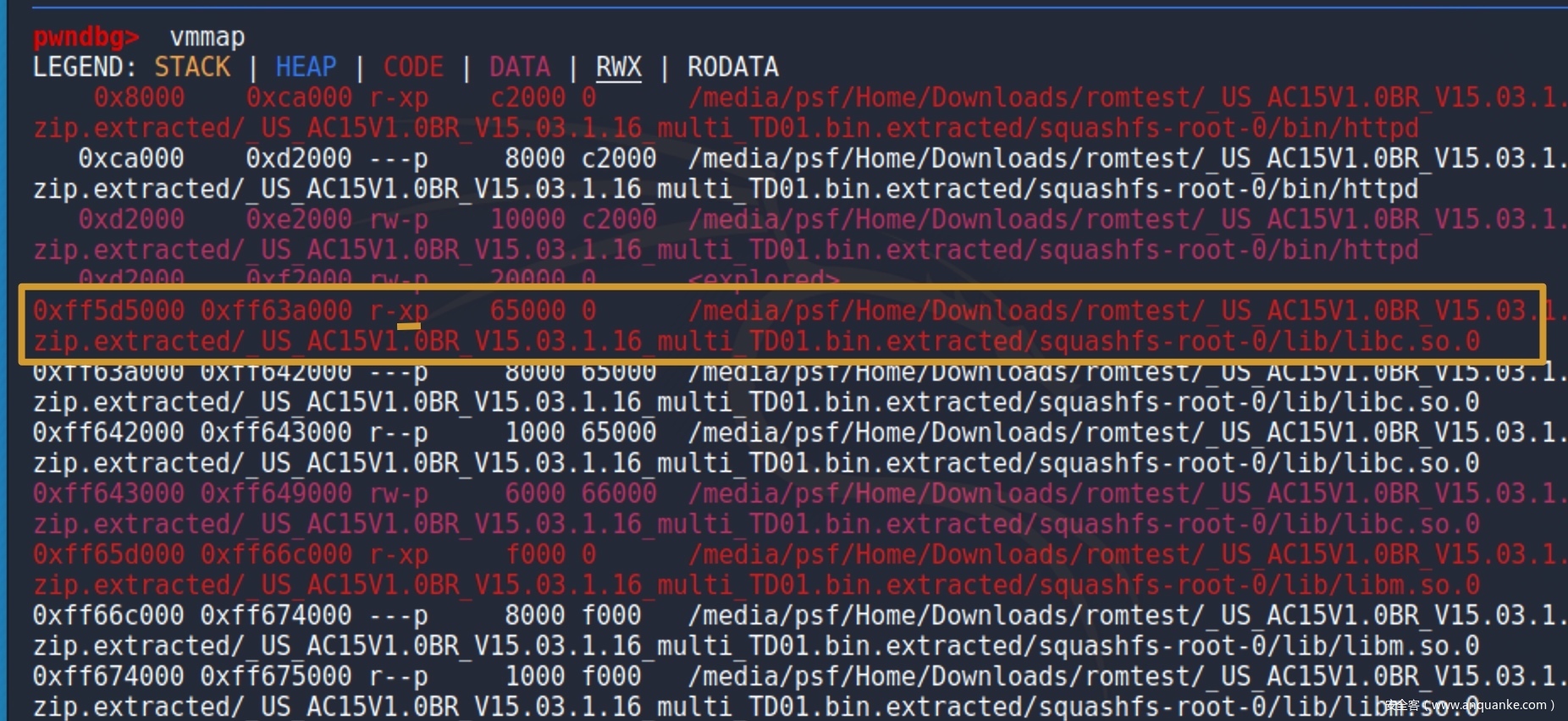The image size is (1568, 721).
Task: Click the 66000 offset value
Action: point(618,494)
